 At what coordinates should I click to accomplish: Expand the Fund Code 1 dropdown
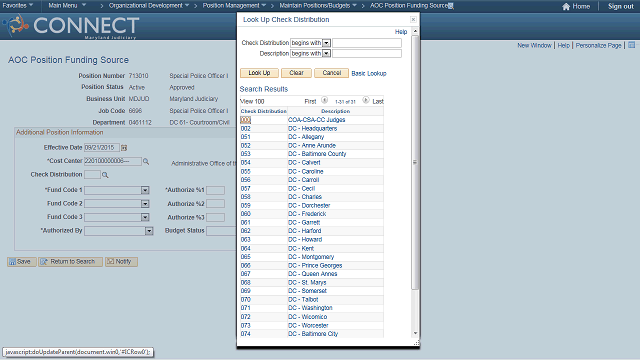145,190
